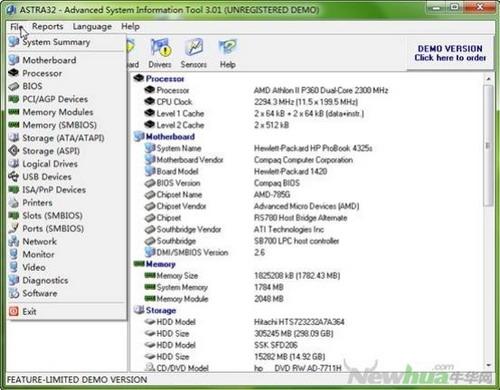Click the Level 1 Cache row icon
The height and width of the screenshot is (390, 500).
[x=150, y=113]
